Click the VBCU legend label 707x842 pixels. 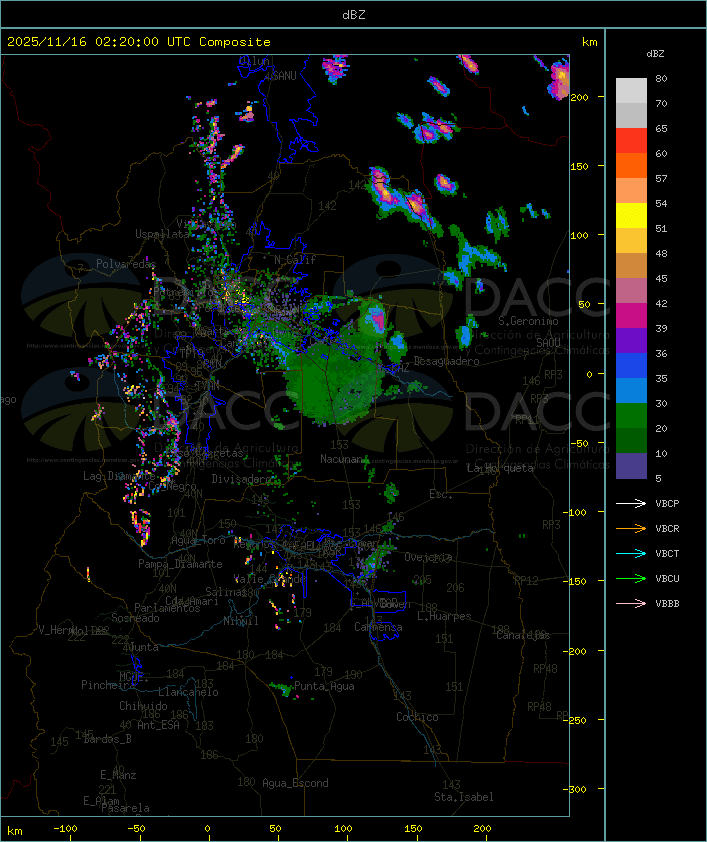click(x=667, y=578)
